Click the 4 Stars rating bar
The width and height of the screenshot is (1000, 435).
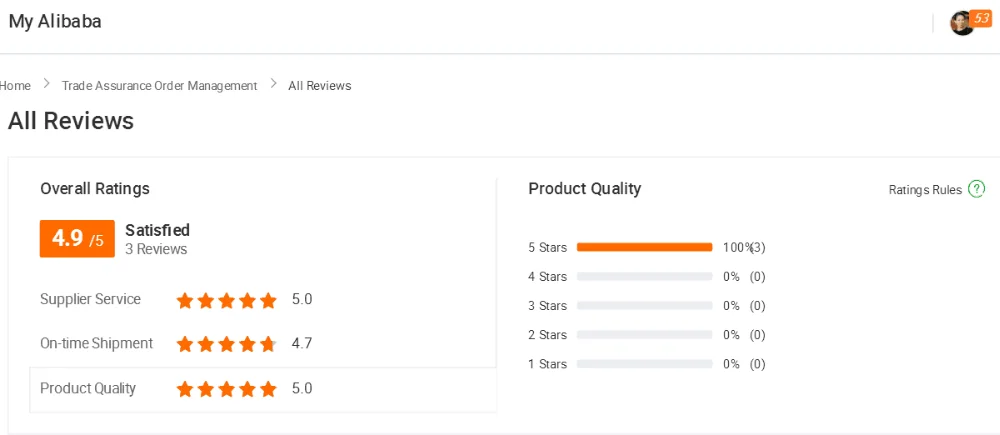[644, 276]
